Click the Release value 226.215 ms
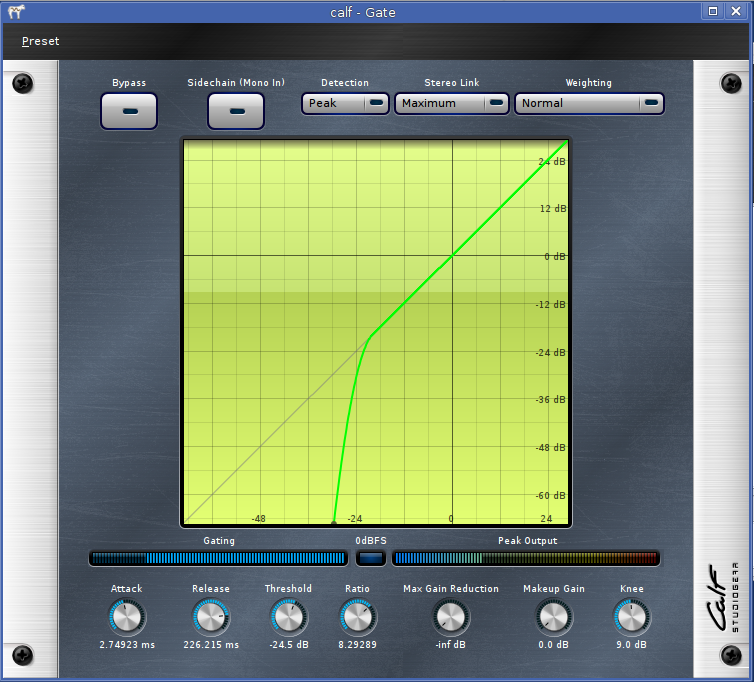Screen dimensions: 754x682 pyautogui.click(x=211, y=644)
